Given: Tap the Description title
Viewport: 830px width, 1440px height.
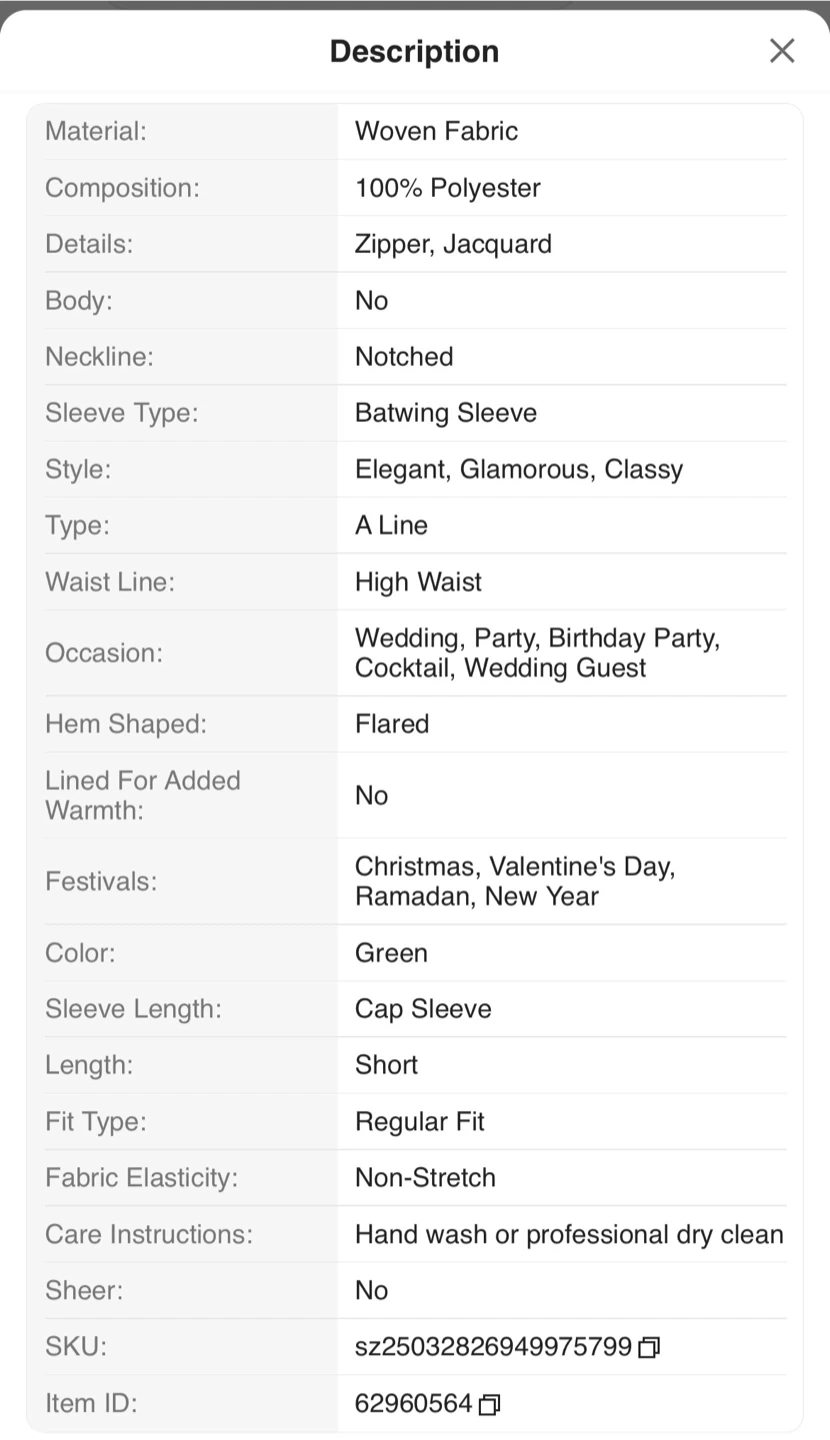Looking at the screenshot, I should pos(414,51).
